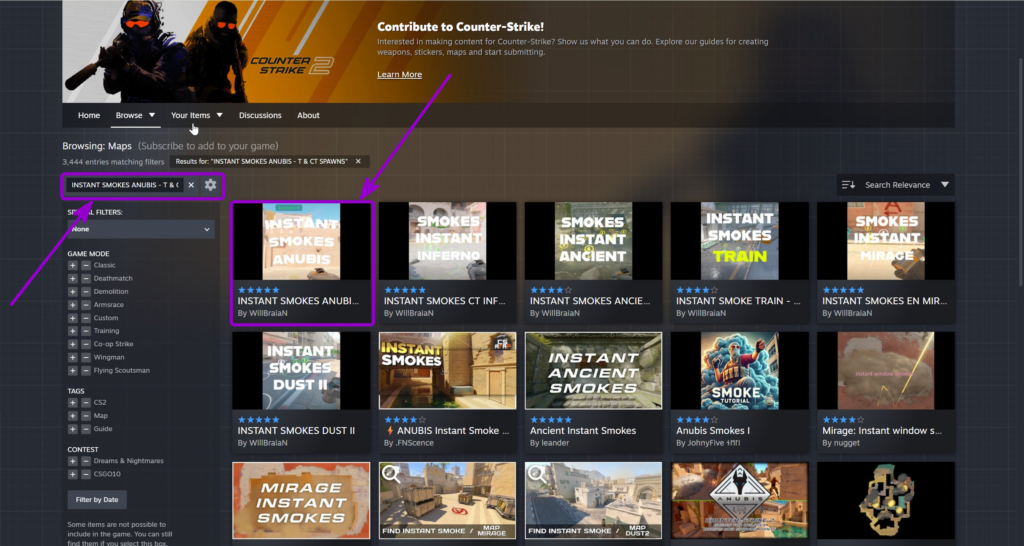Exclude Armsrace using its minus icon
This screenshot has height=546, width=1024.
click(86, 304)
